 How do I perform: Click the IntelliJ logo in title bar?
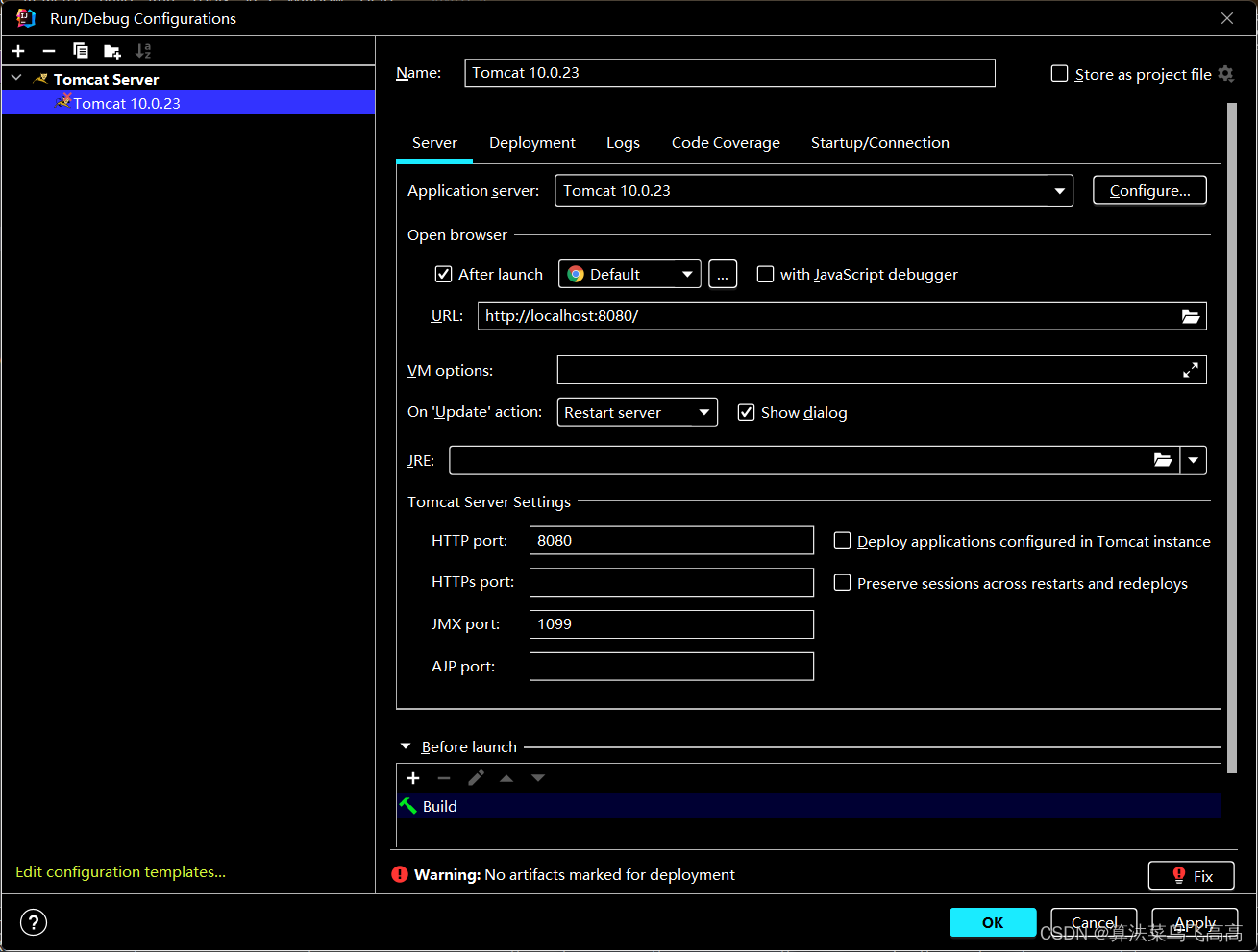(26, 18)
